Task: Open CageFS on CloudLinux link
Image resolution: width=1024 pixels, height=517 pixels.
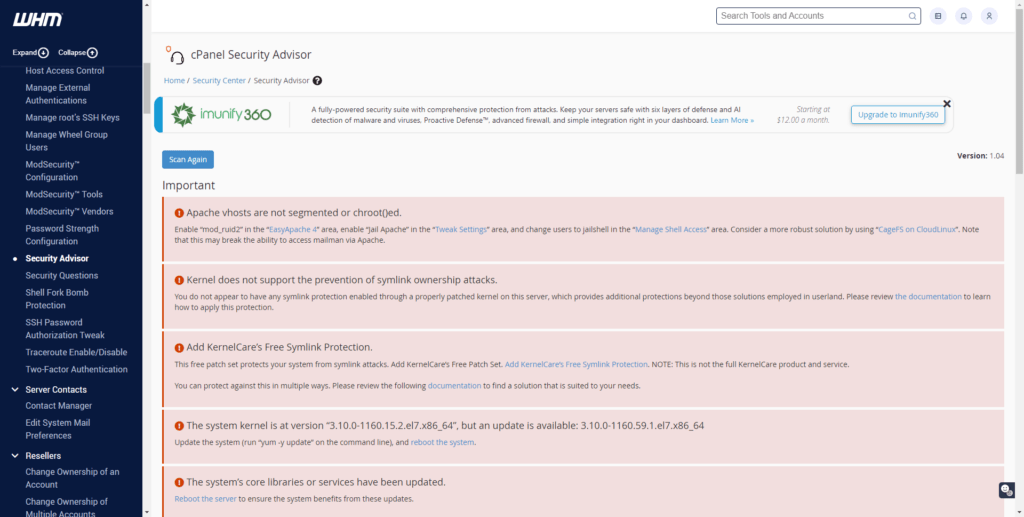Action: click(918, 230)
